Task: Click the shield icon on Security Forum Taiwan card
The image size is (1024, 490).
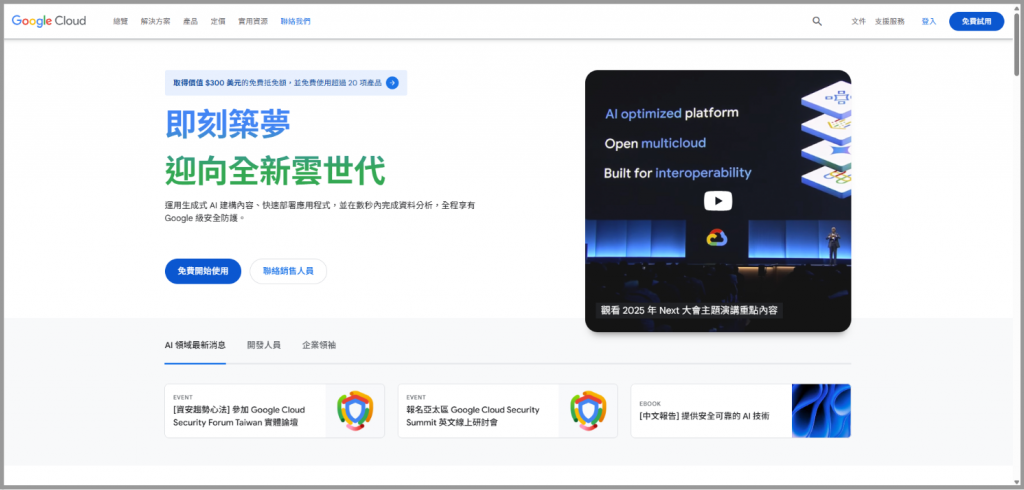Action: point(355,411)
